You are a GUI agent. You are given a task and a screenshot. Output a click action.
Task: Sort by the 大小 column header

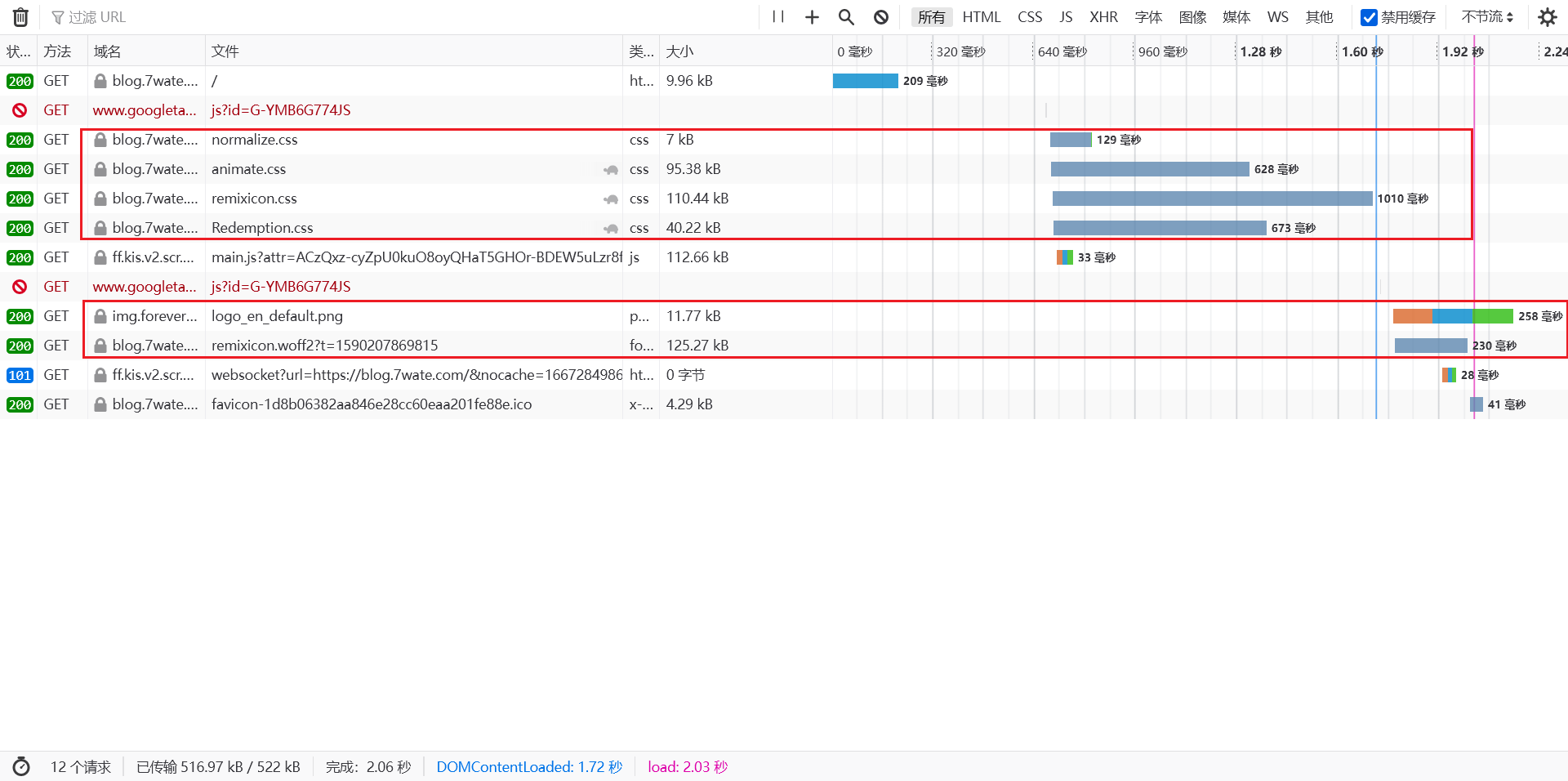(679, 51)
